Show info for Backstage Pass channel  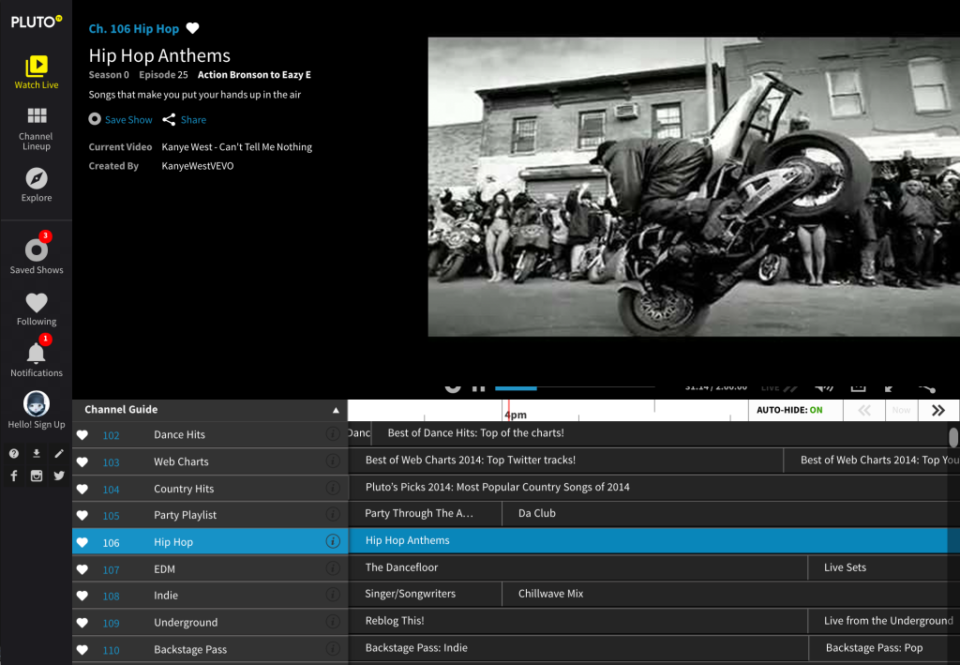[x=332, y=648]
